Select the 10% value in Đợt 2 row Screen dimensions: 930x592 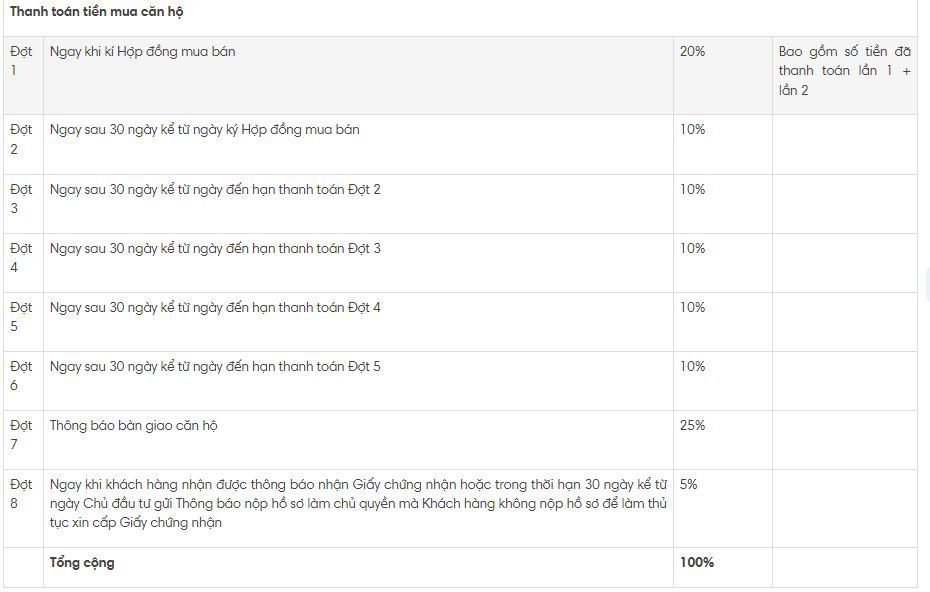692,129
